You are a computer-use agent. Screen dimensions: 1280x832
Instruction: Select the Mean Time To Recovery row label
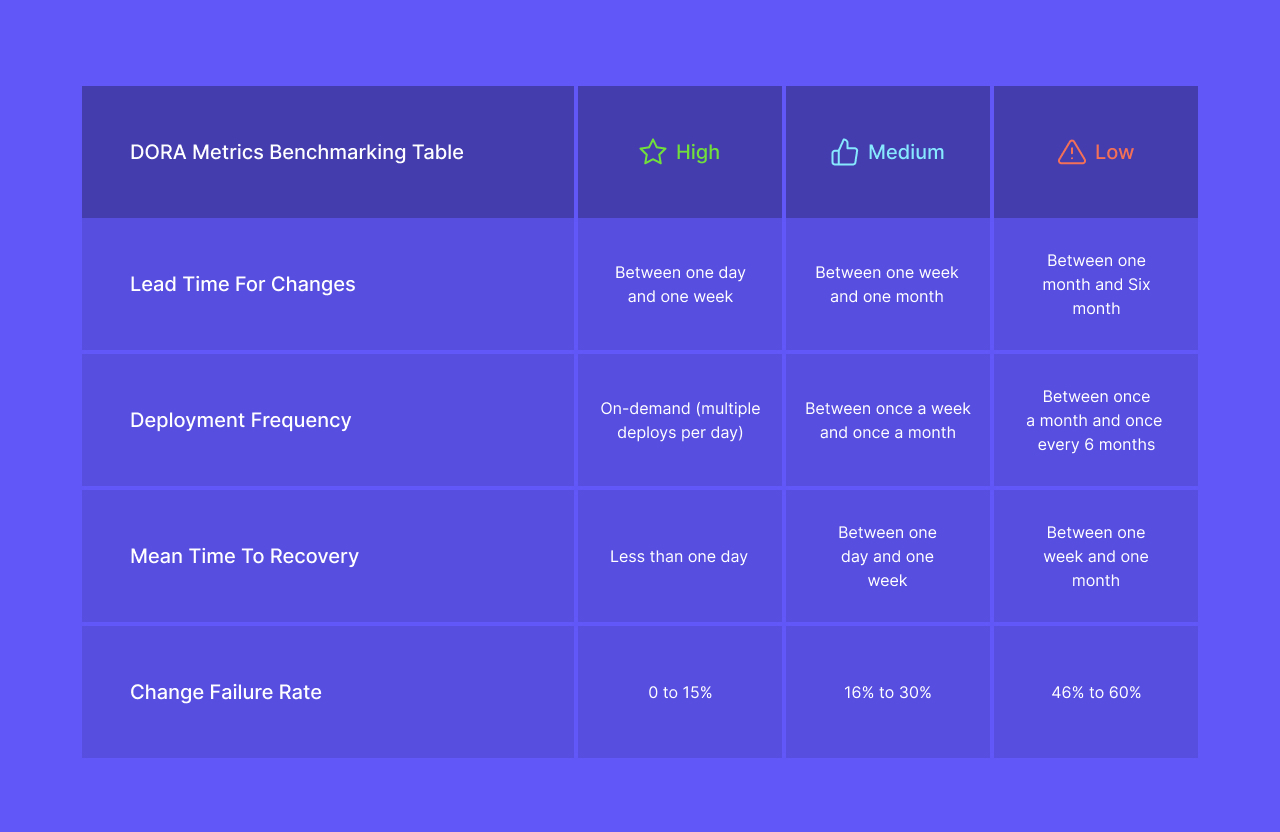coord(244,556)
